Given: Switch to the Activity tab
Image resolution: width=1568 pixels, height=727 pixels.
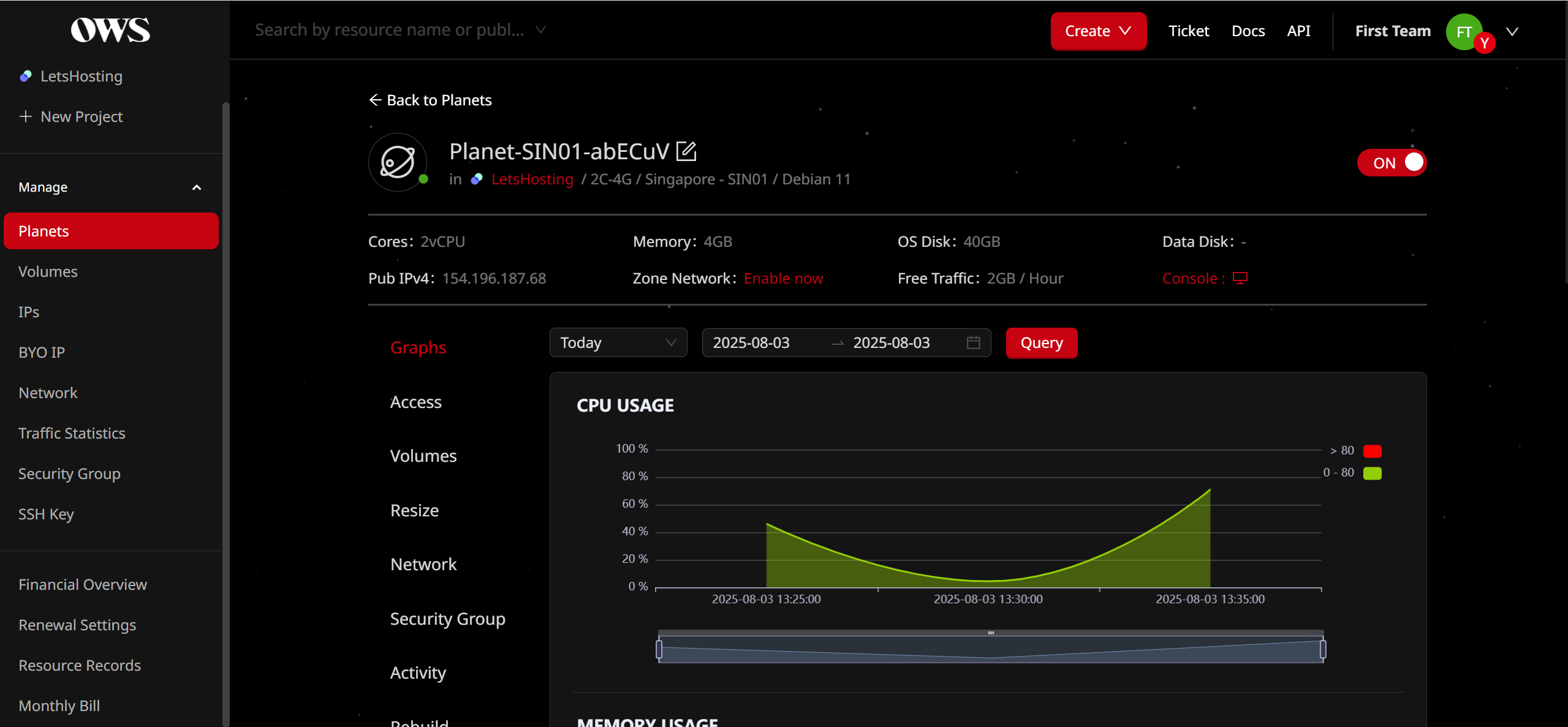Looking at the screenshot, I should pos(419,672).
